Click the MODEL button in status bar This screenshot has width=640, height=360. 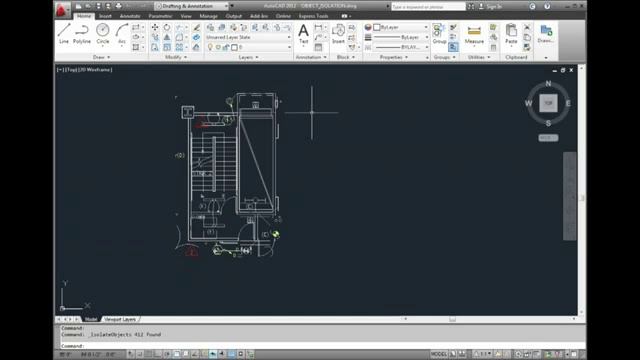[x=439, y=354]
